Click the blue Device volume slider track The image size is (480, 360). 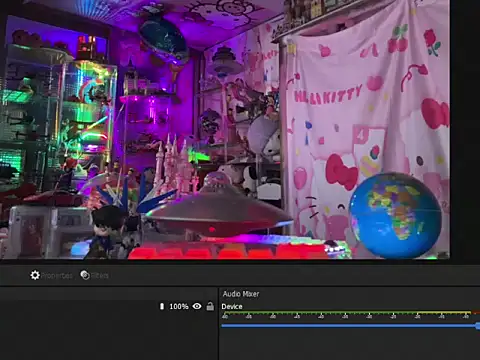pyautogui.click(x=349, y=326)
